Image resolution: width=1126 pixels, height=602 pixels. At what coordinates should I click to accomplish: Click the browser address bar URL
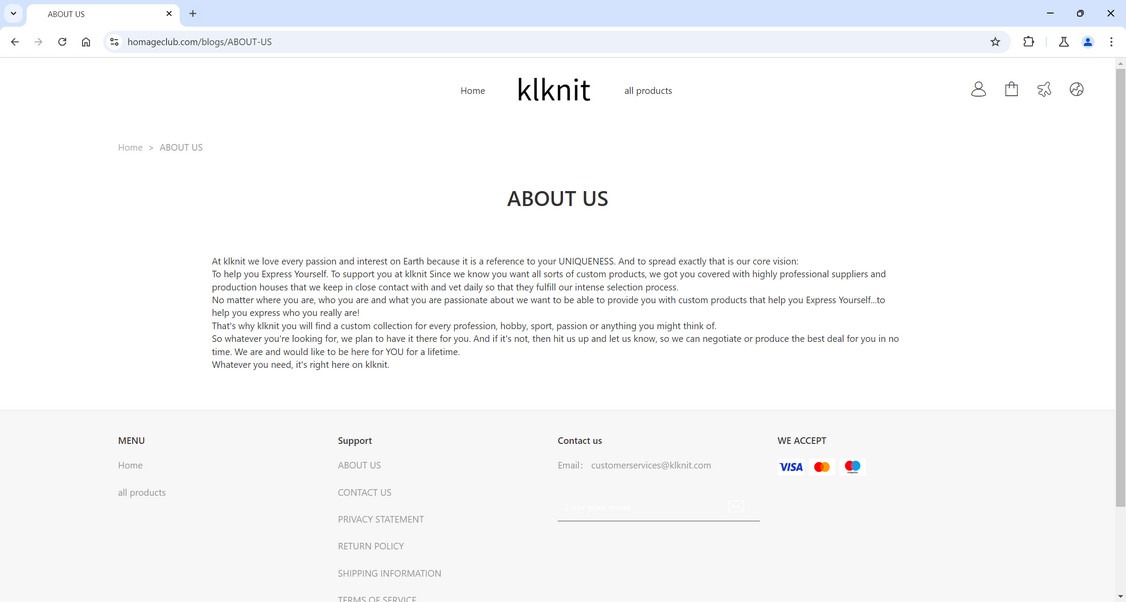200,42
